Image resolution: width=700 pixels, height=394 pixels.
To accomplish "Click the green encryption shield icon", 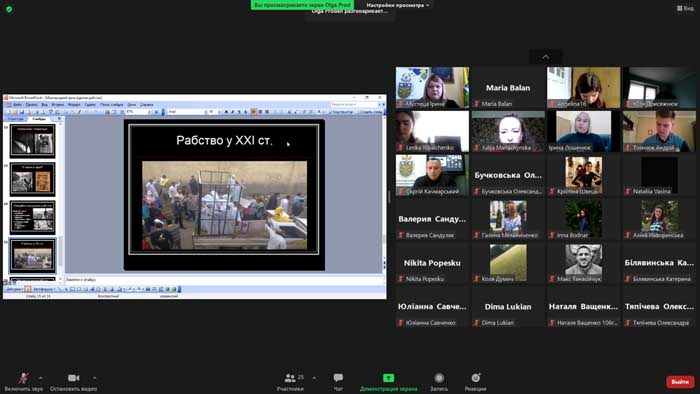I will (9, 9).
